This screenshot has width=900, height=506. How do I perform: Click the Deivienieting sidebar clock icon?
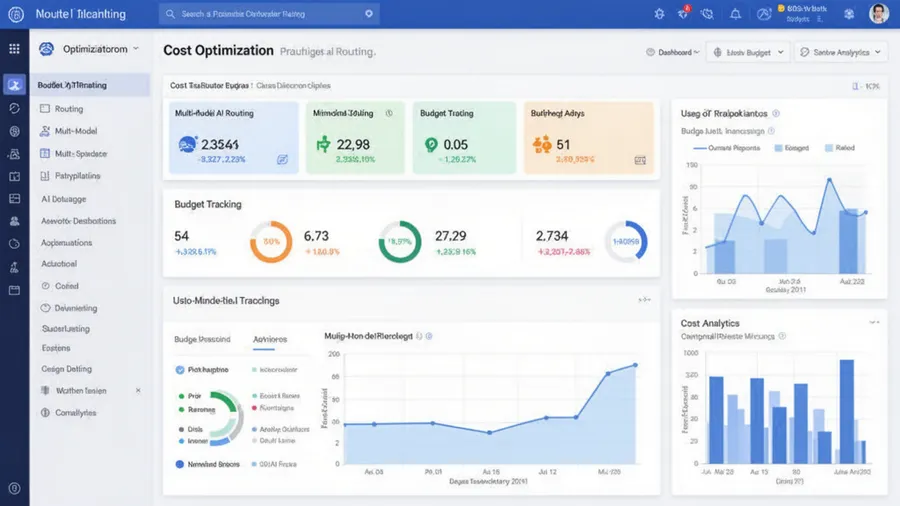click(x=45, y=308)
